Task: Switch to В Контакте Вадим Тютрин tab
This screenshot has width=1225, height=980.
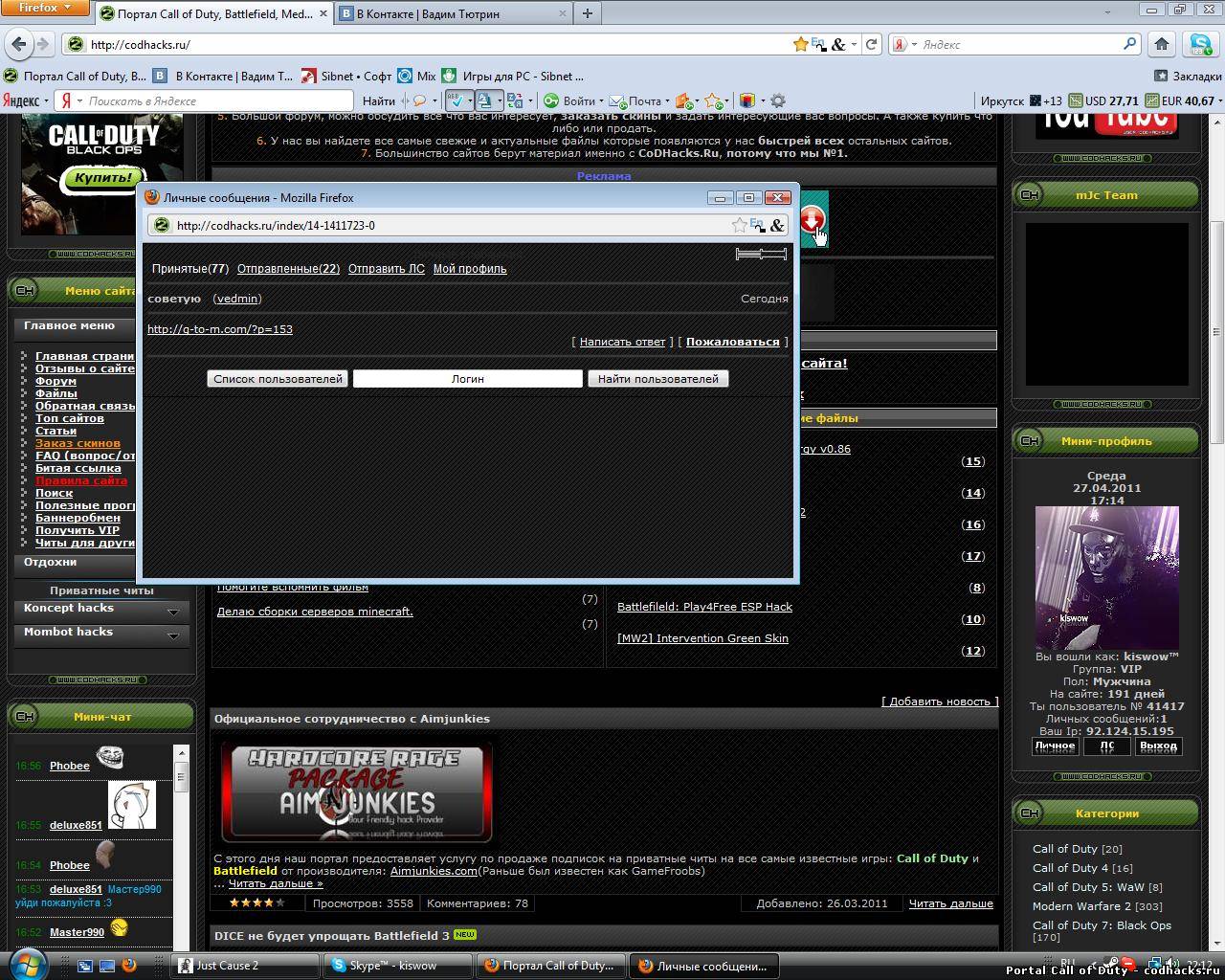Action: [x=452, y=13]
